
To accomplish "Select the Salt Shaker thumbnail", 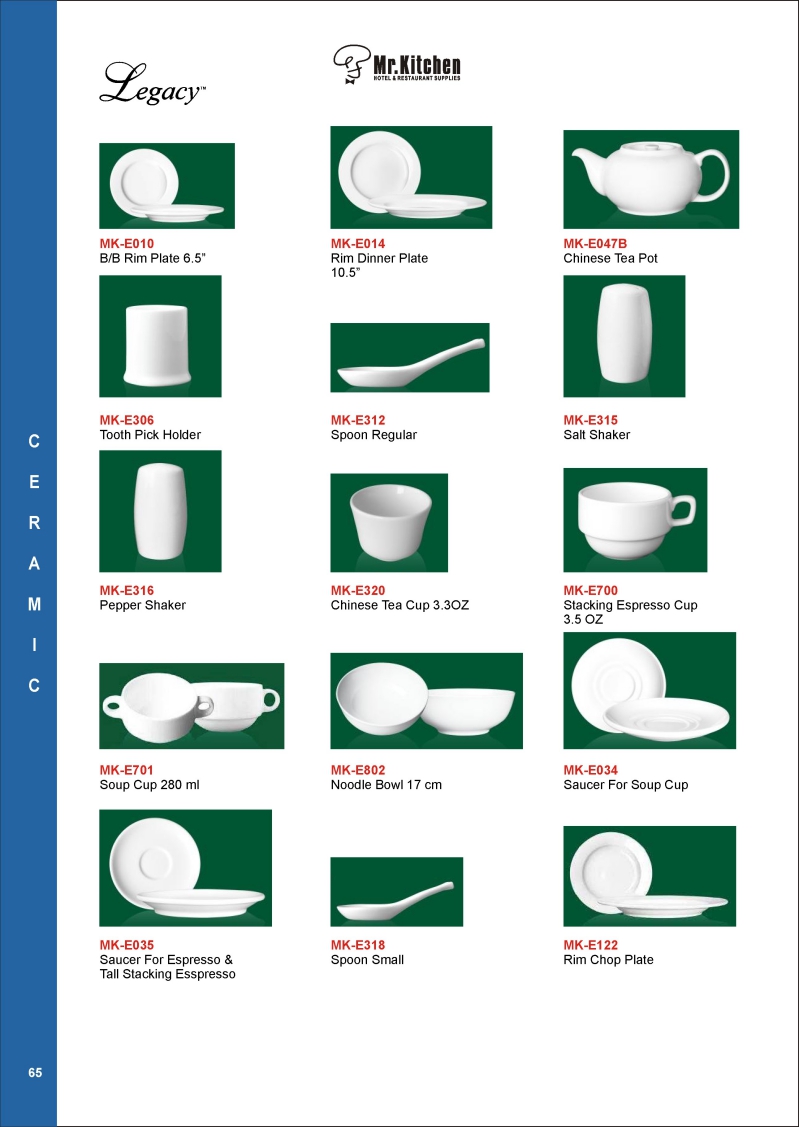I will (x=624, y=336).
